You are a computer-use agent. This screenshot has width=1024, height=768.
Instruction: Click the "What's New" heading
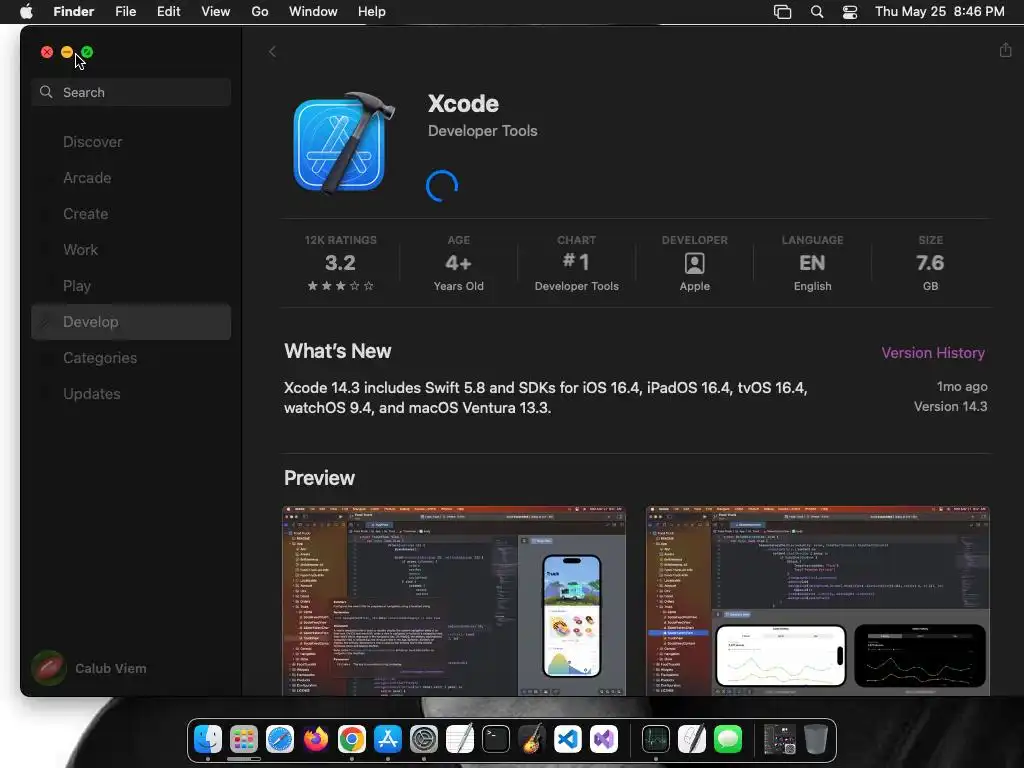338,351
